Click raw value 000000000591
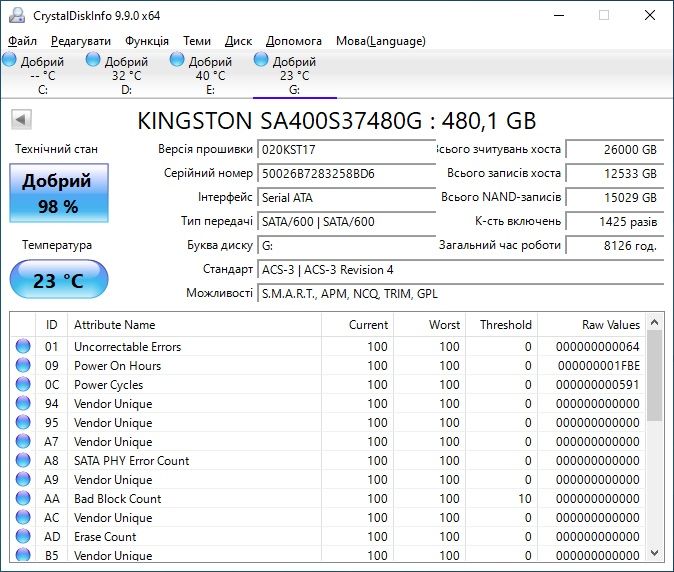The height and width of the screenshot is (572, 674). click(x=597, y=385)
